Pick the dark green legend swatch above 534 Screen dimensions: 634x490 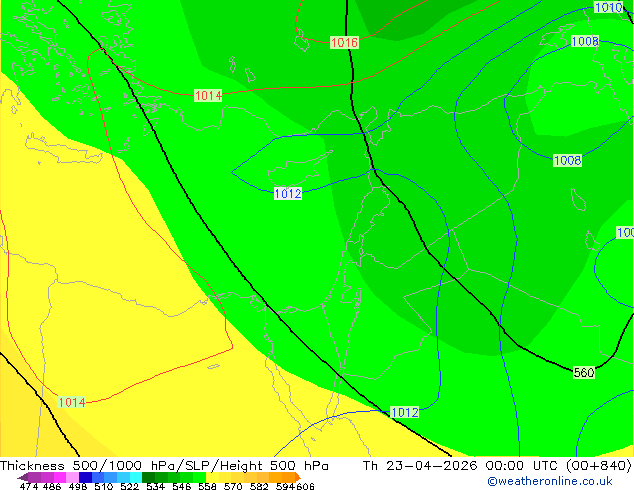(x=148, y=477)
